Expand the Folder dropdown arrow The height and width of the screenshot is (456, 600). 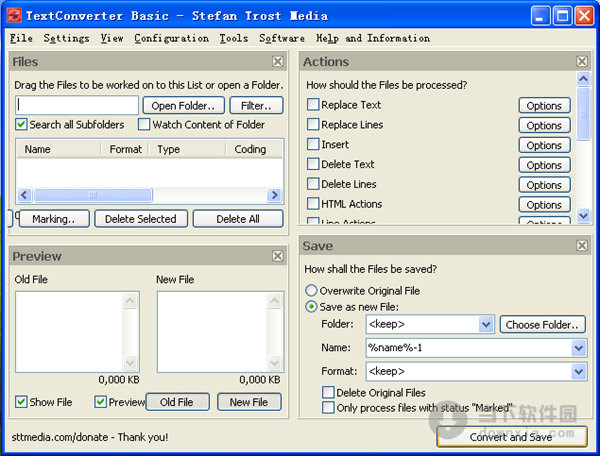pyautogui.click(x=486, y=324)
